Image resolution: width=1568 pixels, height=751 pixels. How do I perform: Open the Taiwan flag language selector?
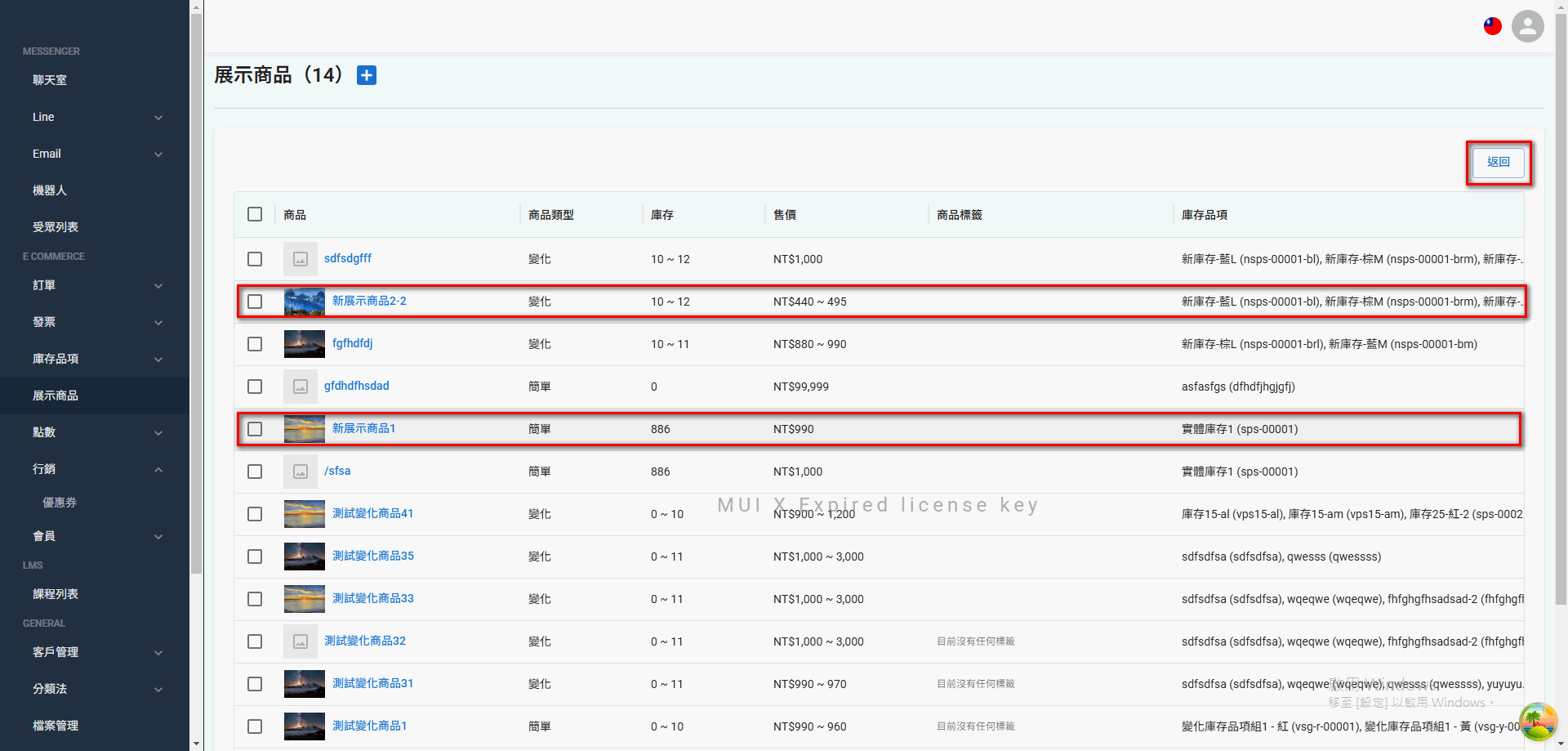click(x=1493, y=26)
